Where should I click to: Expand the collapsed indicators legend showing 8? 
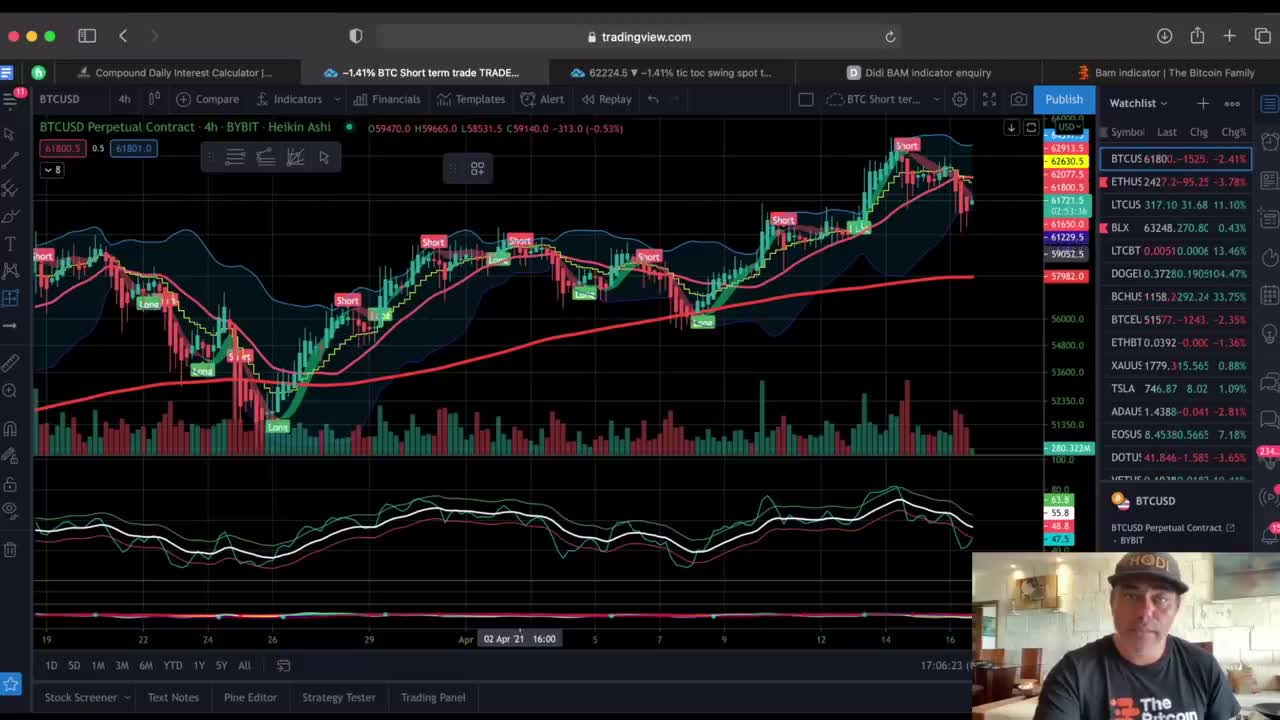pos(51,170)
